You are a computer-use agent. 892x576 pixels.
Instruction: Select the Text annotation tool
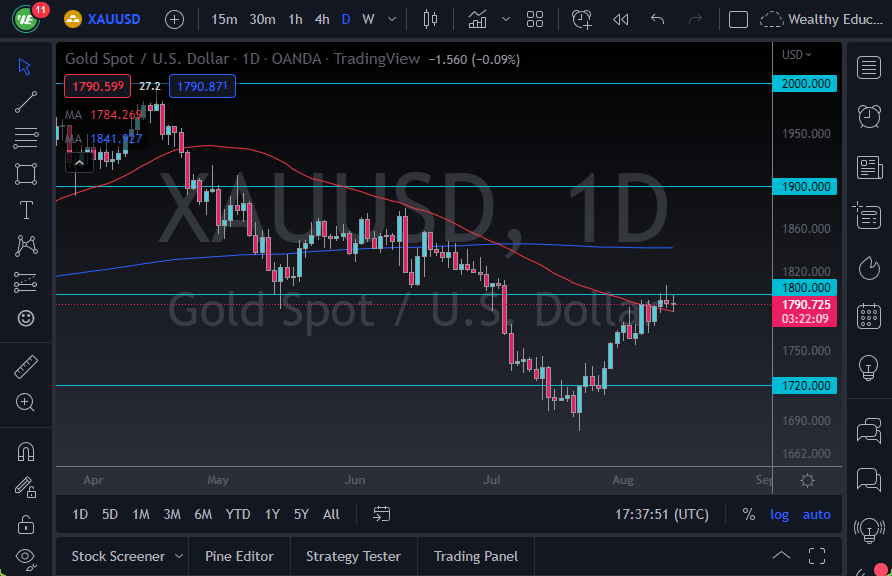point(26,209)
